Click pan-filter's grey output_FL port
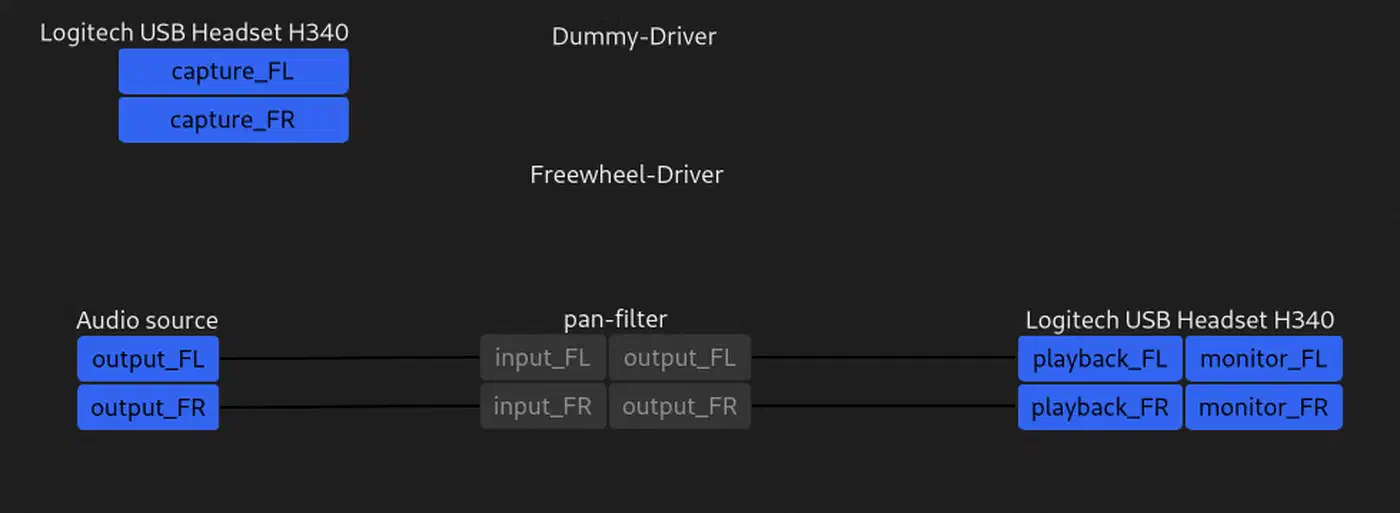The width and height of the screenshot is (1400, 513). [679, 358]
